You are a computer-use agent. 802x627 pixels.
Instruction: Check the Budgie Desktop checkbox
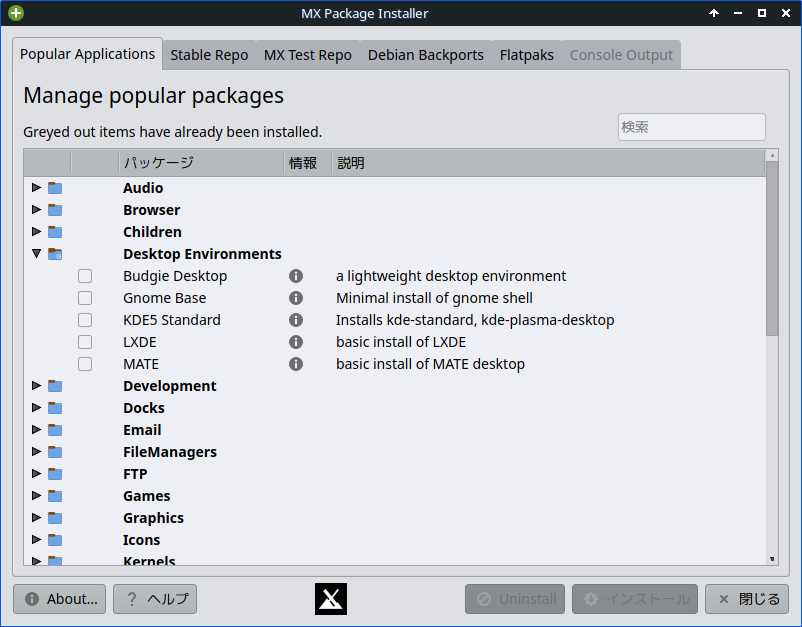tap(85, 276)
